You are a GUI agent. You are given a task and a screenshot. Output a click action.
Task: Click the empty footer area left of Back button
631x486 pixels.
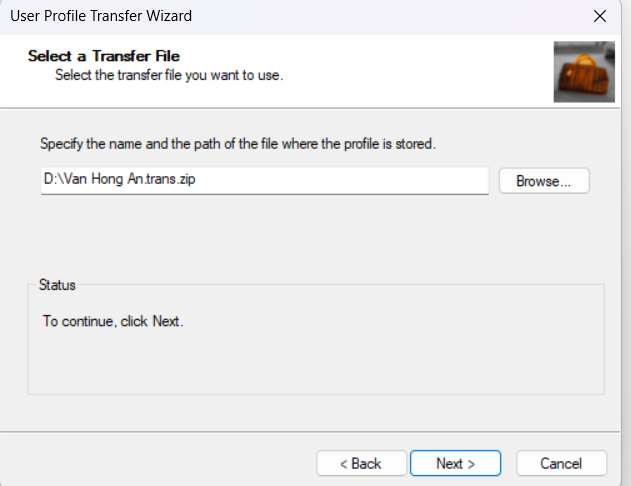pos(150,463)
